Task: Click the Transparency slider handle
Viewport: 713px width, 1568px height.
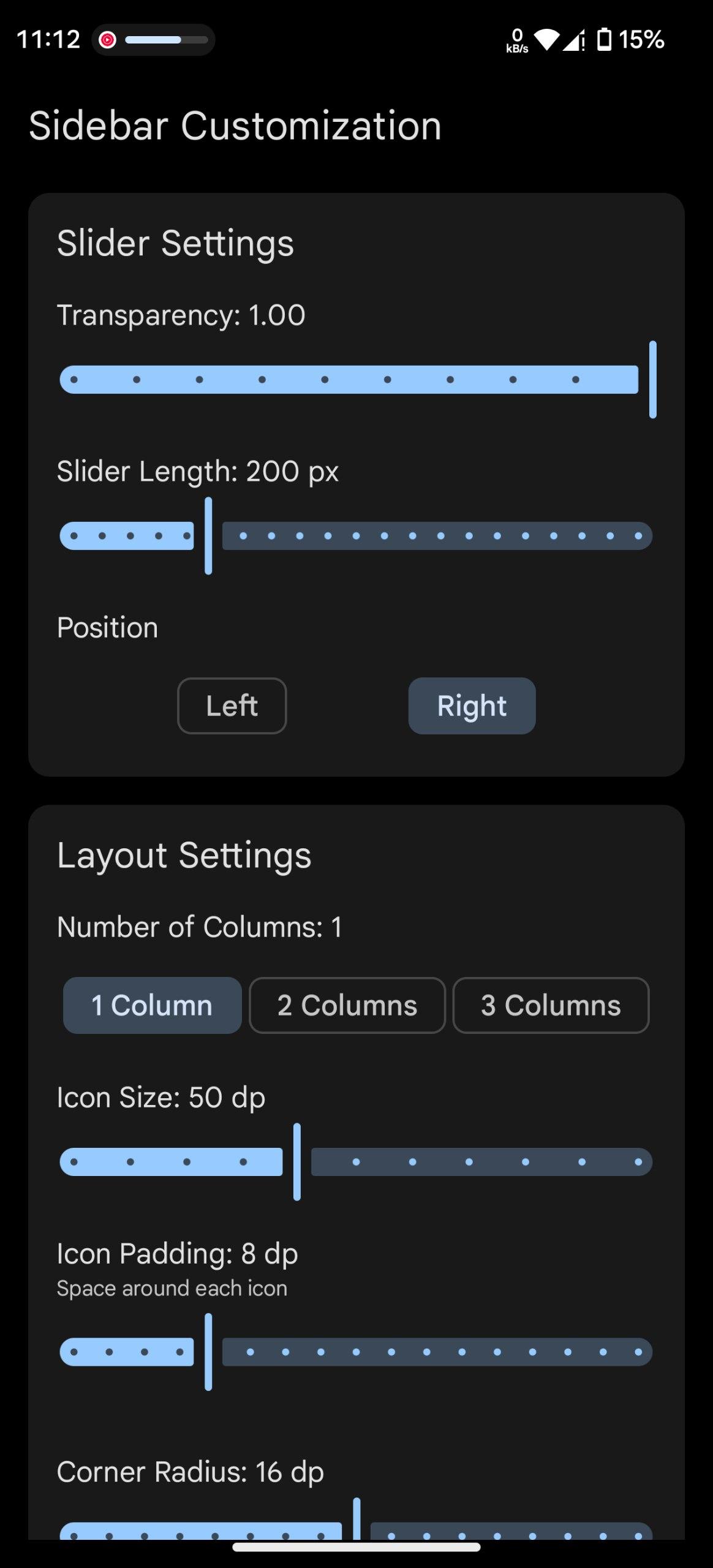Action: coord(653,380)
